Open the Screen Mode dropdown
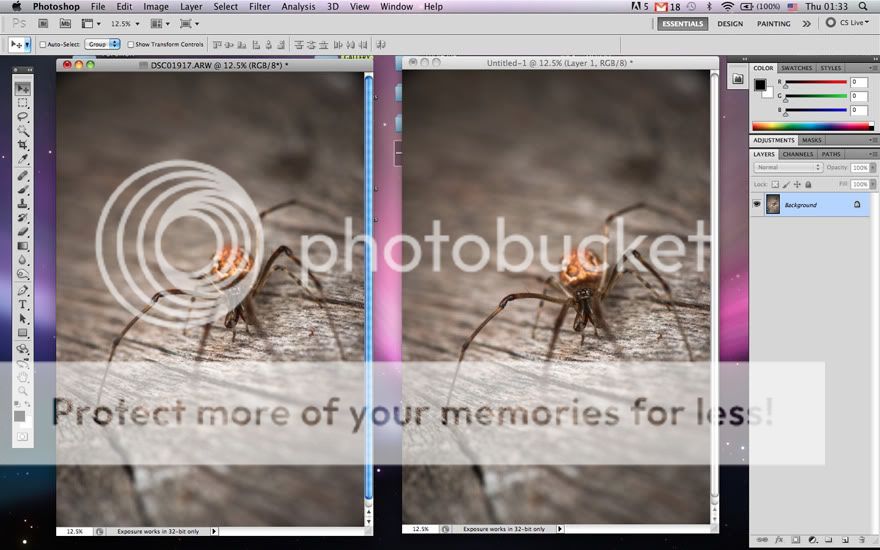This screenshot has height=550, width=880. click(x=189, y=24)
